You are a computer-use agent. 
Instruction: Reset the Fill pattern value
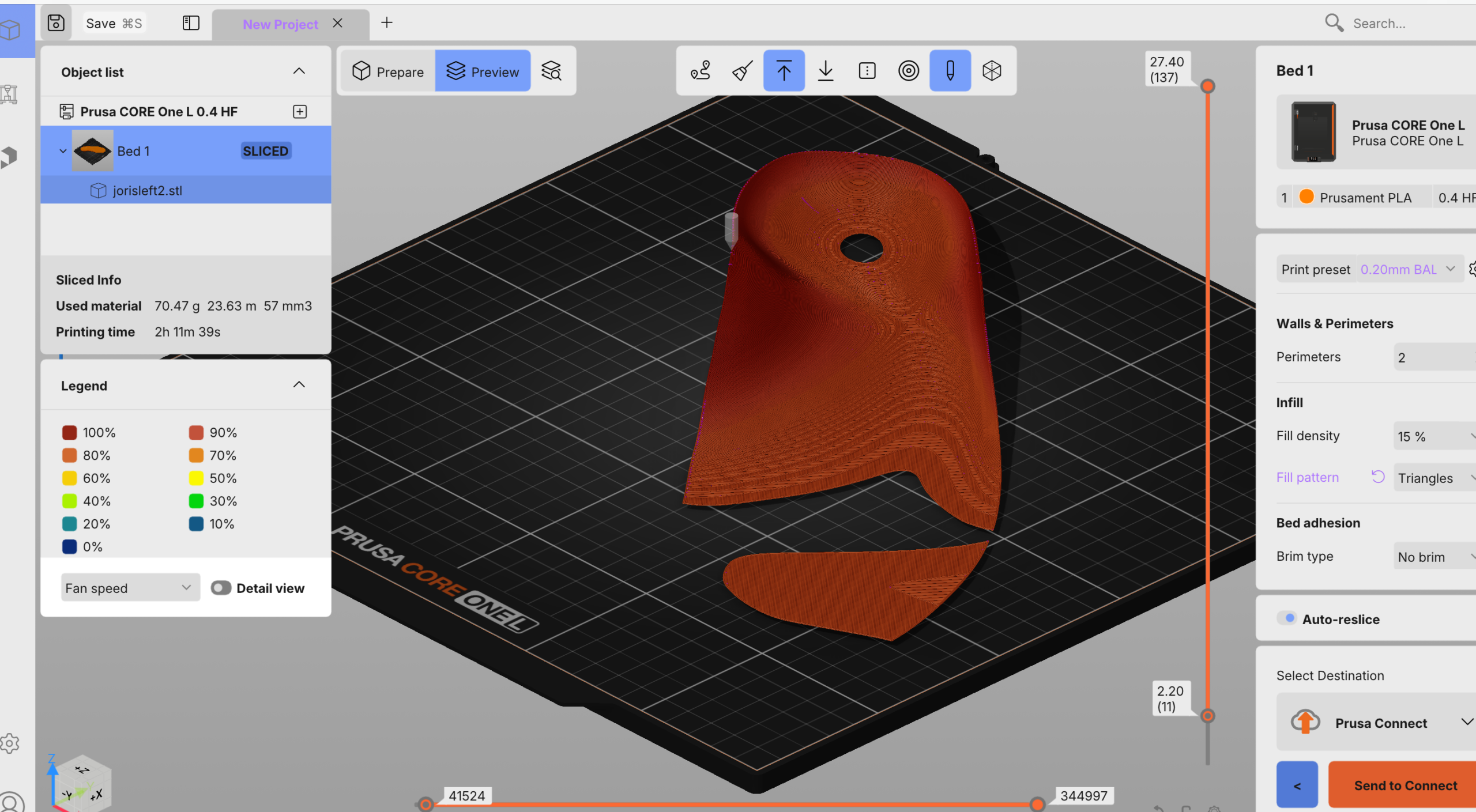click(x=1378, y=477)
